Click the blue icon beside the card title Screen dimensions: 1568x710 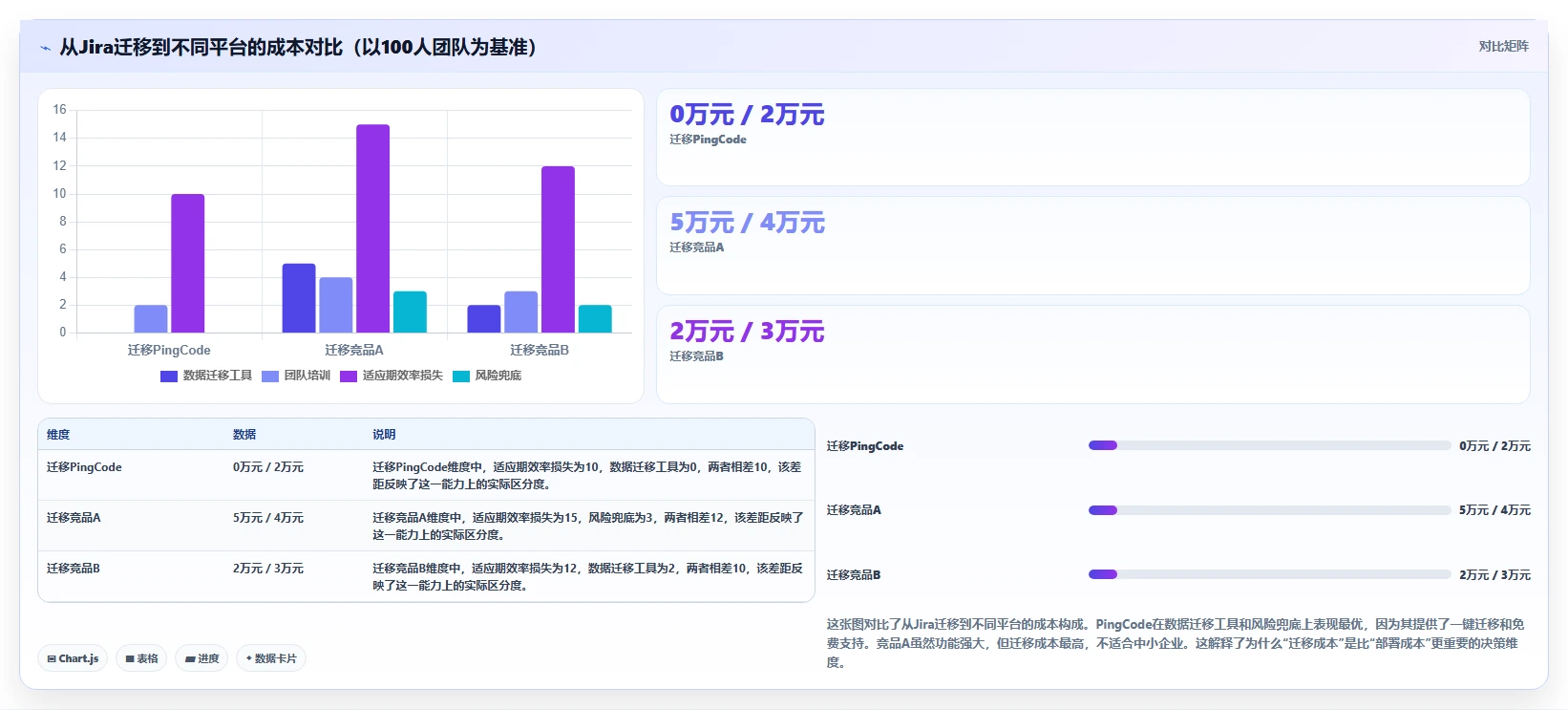coord(45,48)
